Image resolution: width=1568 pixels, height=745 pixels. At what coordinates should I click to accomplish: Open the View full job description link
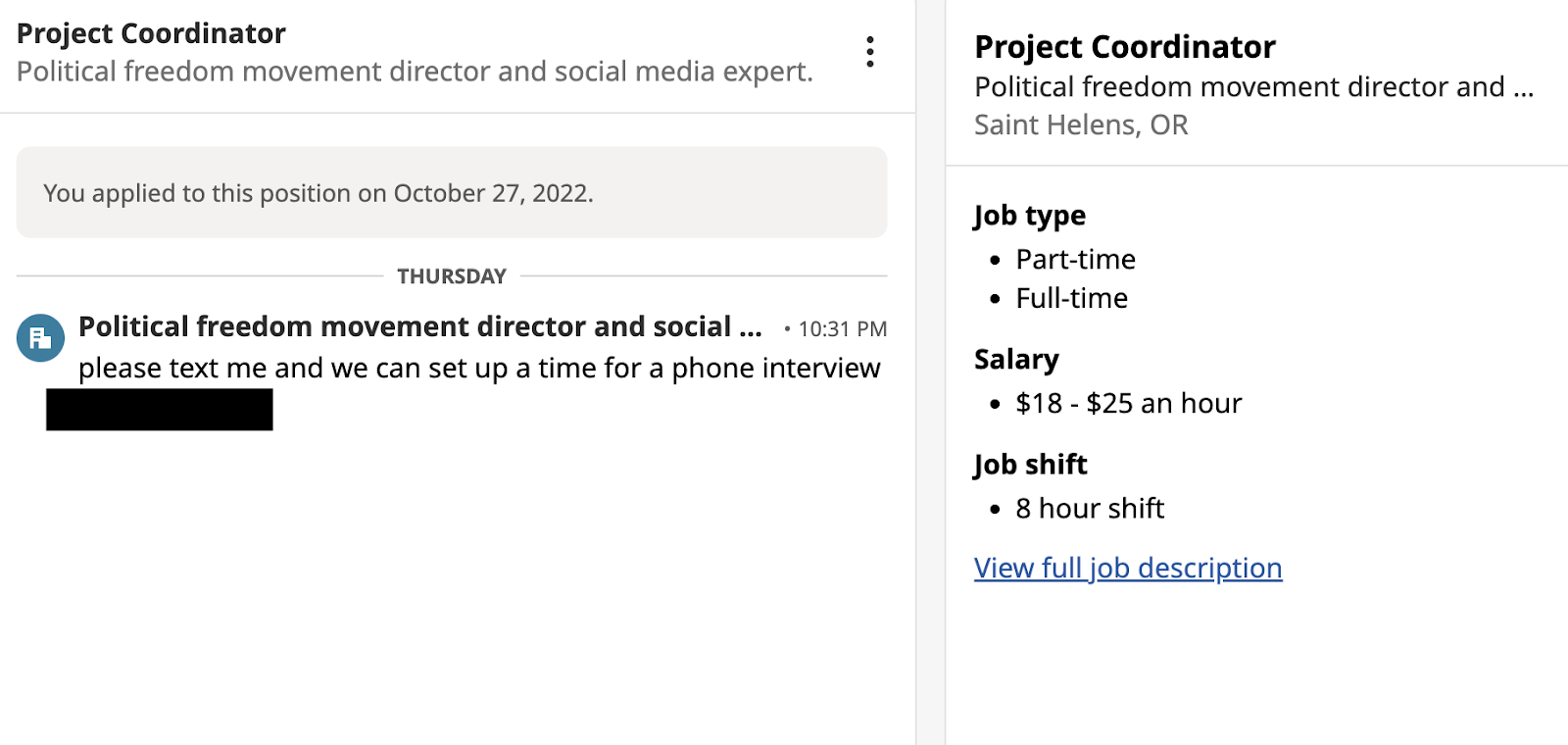1127,568
